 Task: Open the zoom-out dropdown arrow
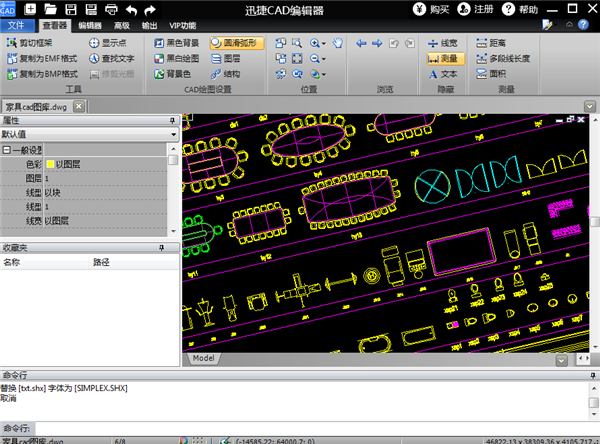click(x=324, y=59)
